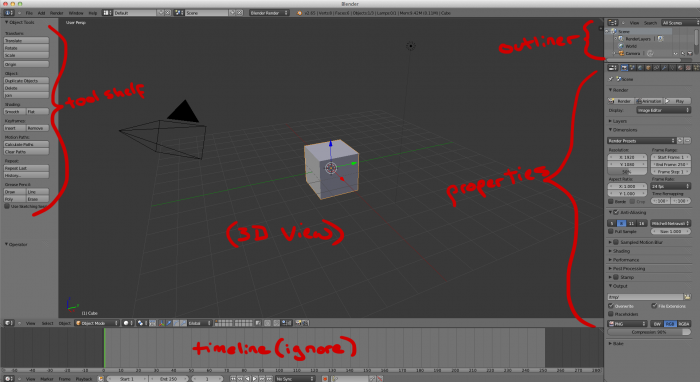This screenshot has width=700, height=382.
Task: Disable the Anti-Aliasing checkbox
Action: point(616,212)
